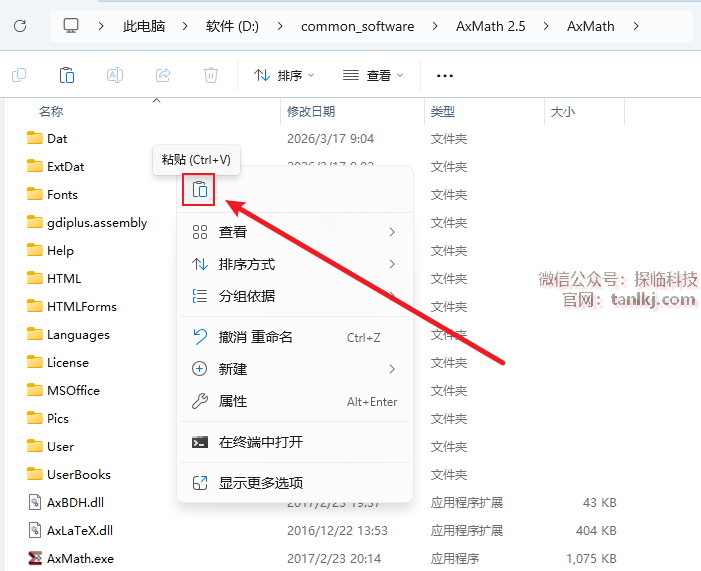Click the 2026/3/17 9:04 date of Dat
This screenshot has width=701, height=571.
pyautogui.click(x=330, y=139)
